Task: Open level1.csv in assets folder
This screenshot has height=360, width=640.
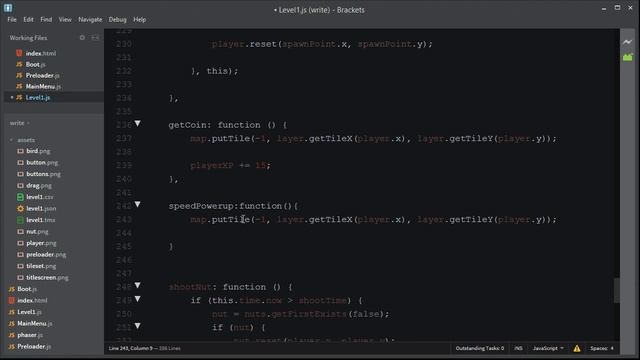Action: [x=40, y=197]
